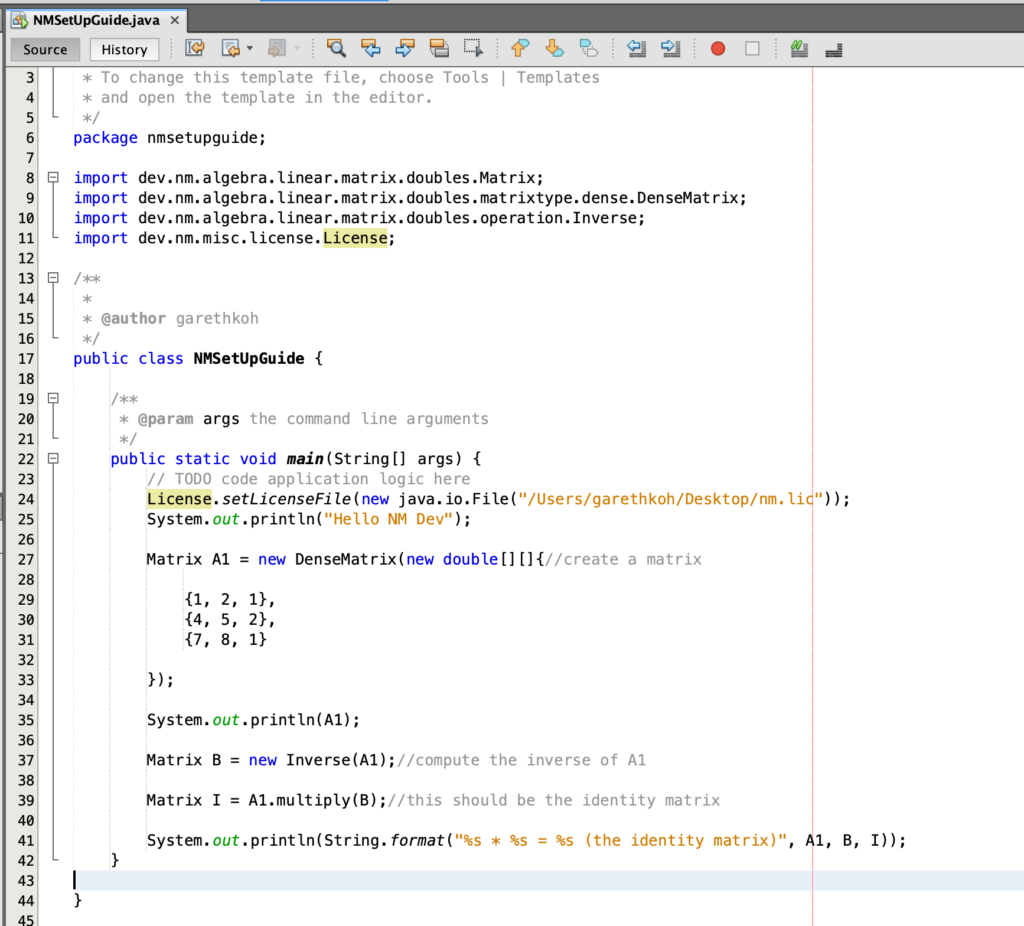The height and width of the screenshot is (926, 1024).
Task: Select the Find Selection magnifier icon
Action: 336,48
